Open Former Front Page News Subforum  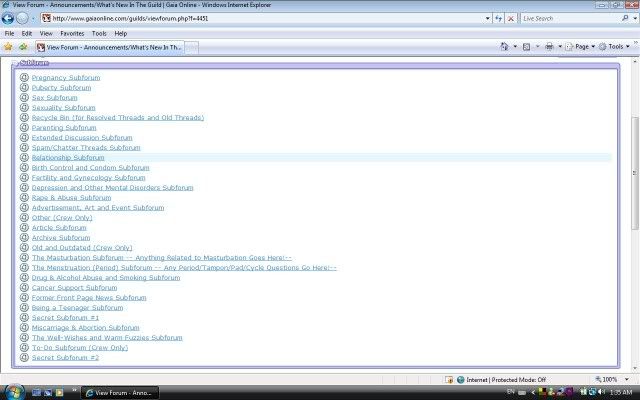89,298
